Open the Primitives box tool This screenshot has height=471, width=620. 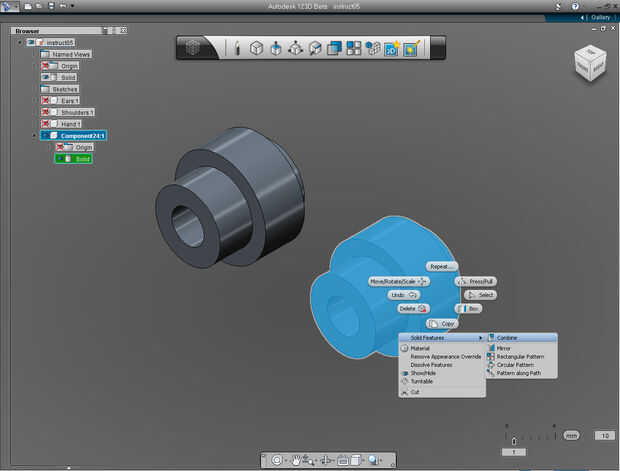(x=257, y=48)
